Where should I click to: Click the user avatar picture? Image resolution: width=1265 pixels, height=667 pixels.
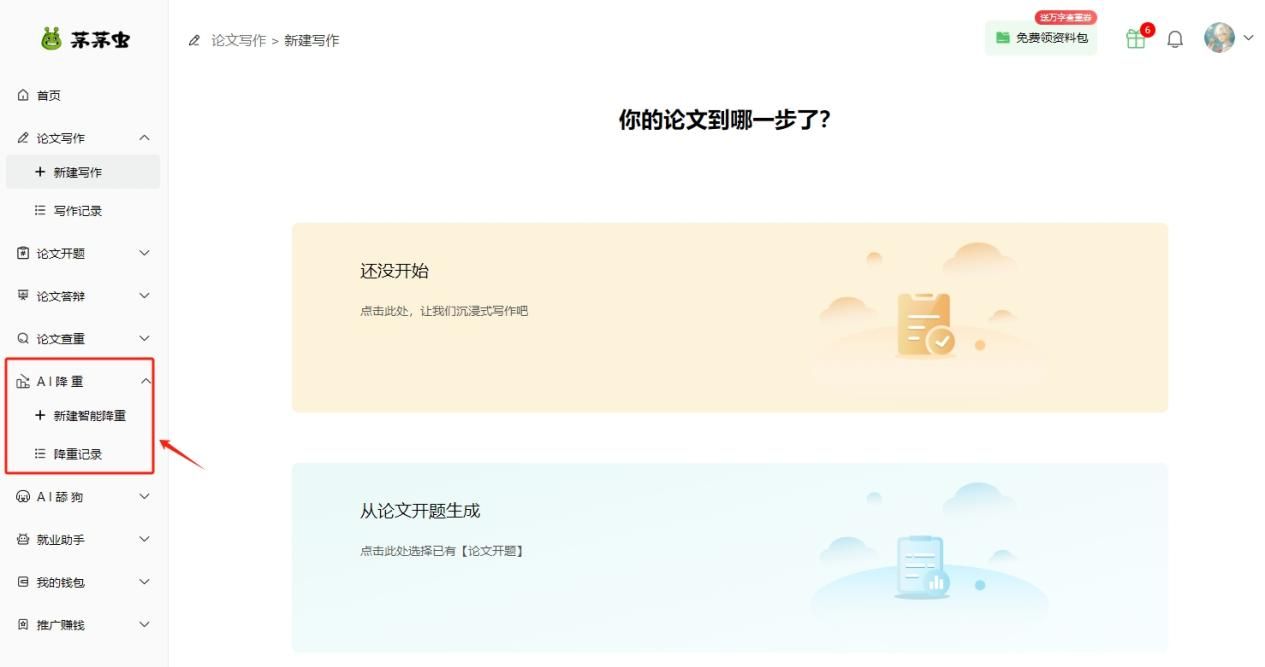coord(1219,38)
